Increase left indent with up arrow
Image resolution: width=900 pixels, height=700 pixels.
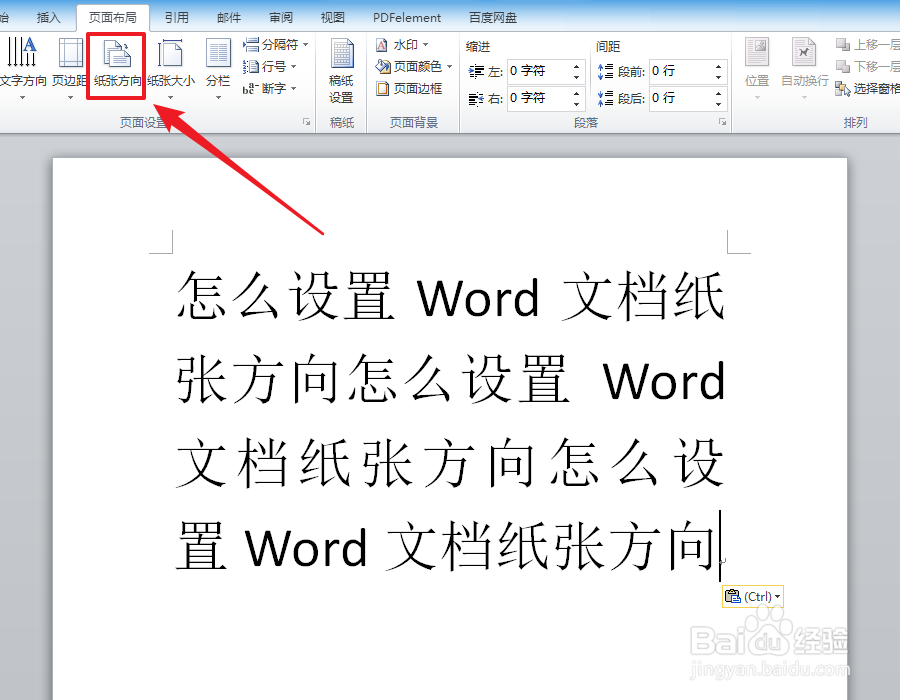coord(577,66)
